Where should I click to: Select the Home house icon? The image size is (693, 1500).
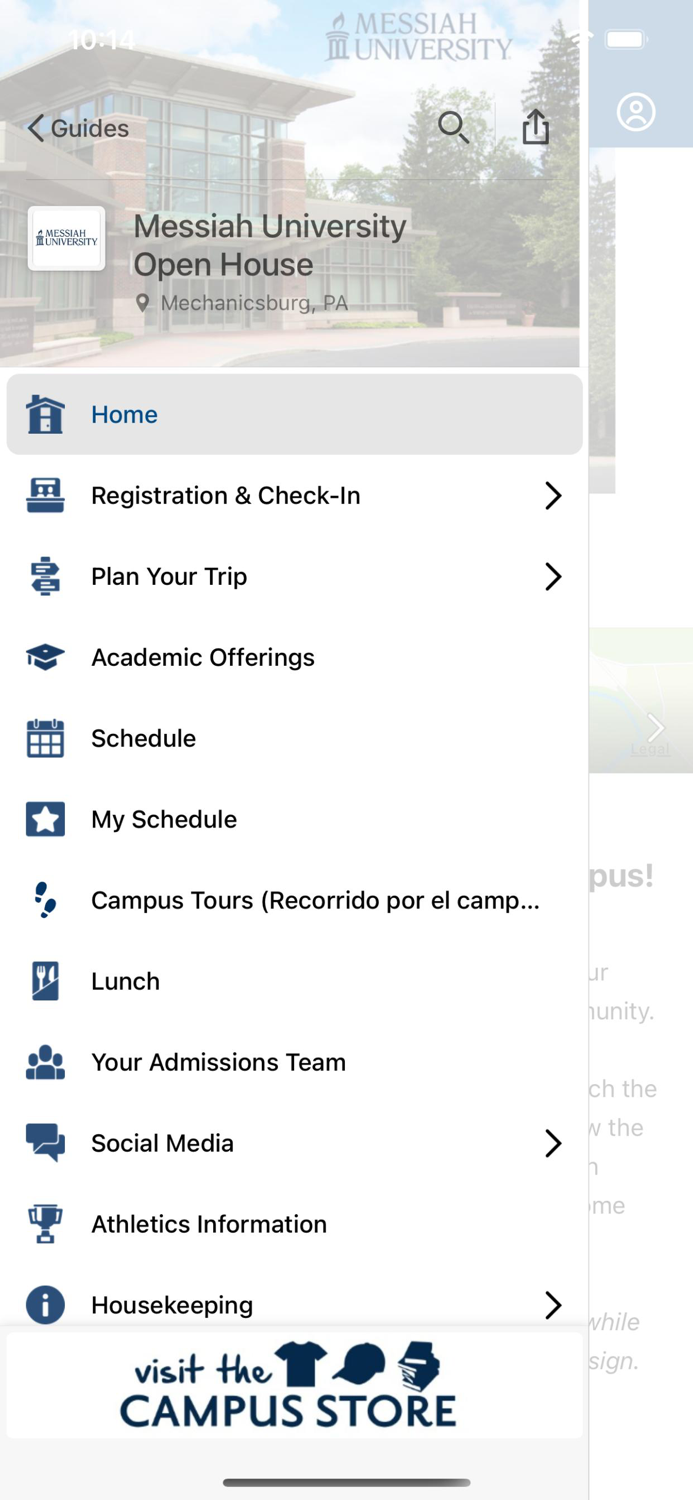[x=44, y=414]
